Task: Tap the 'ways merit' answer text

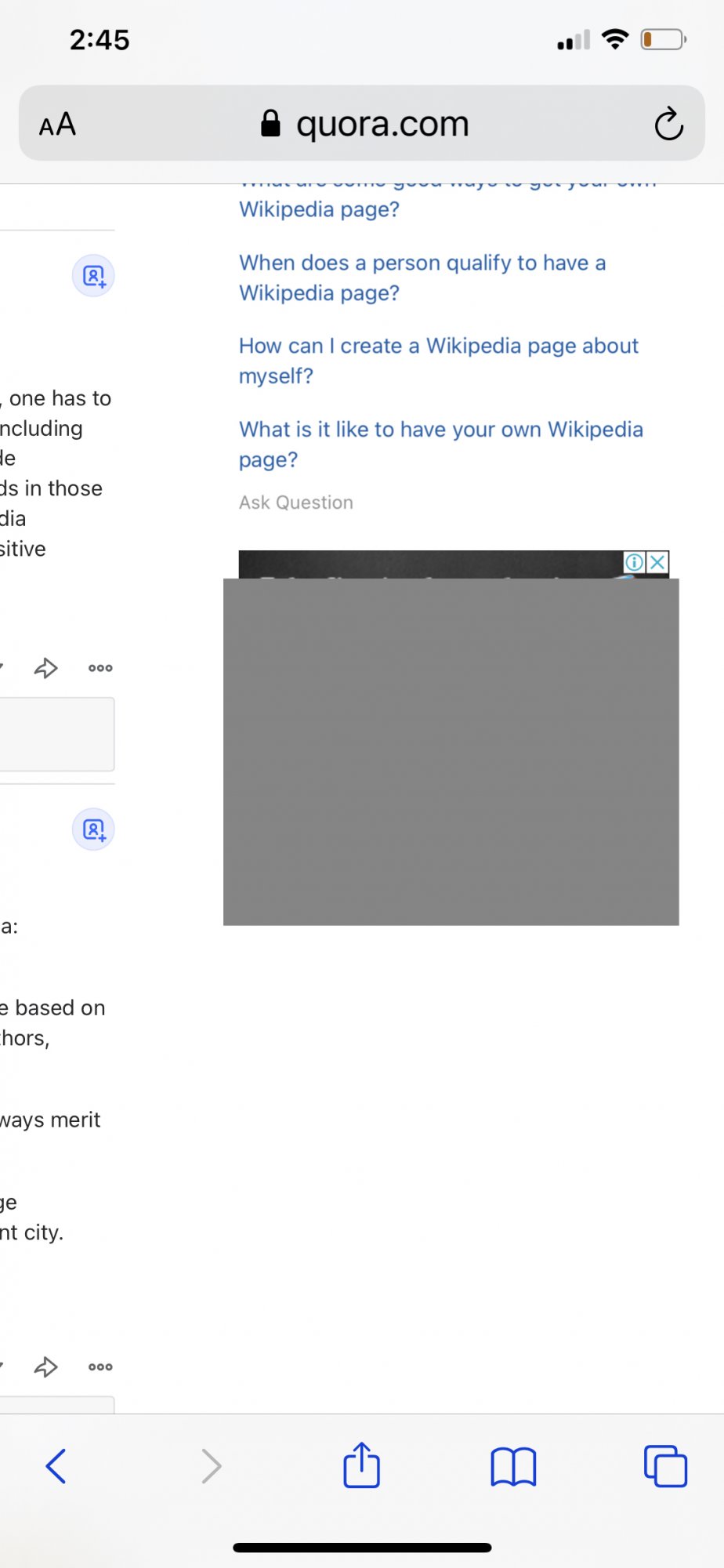Action: [x=50, y=1120]
